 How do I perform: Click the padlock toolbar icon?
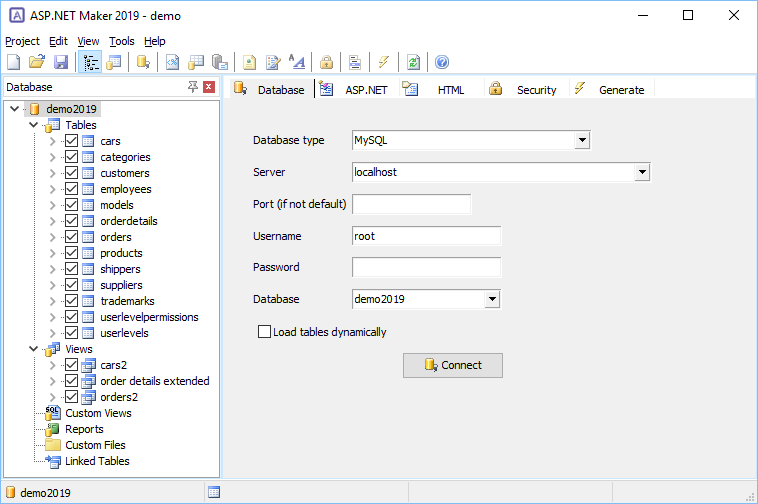(326, 62)
